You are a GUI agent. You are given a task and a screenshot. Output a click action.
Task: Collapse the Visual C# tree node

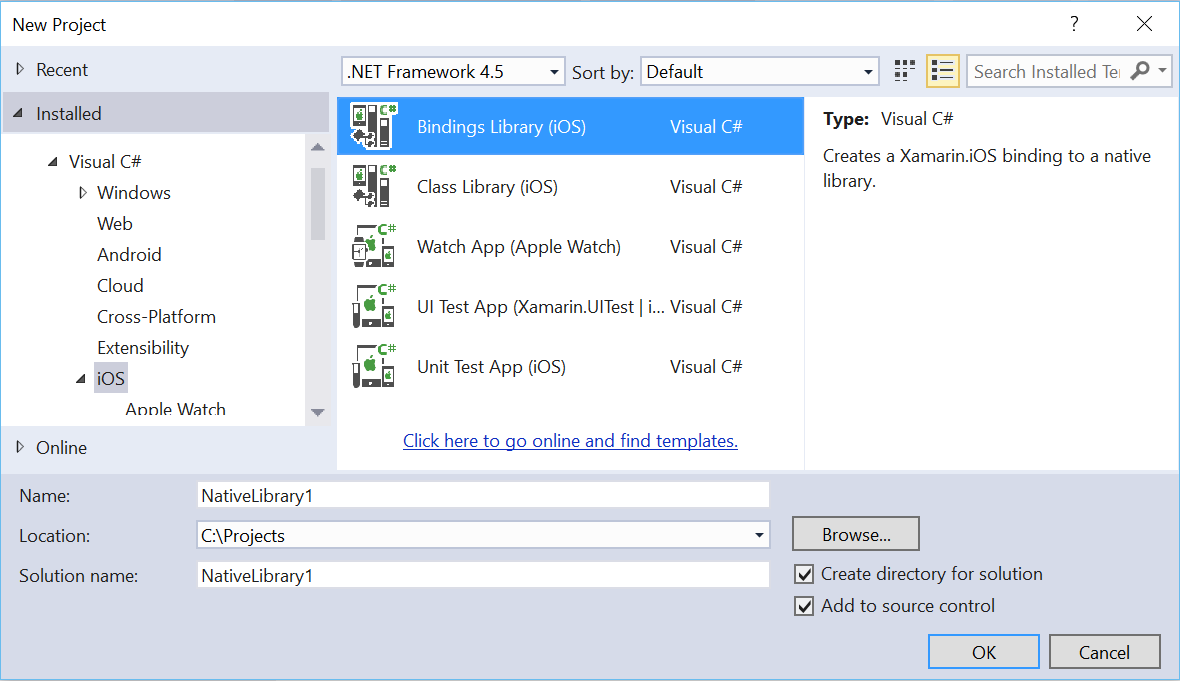click(x=53, y=161)
